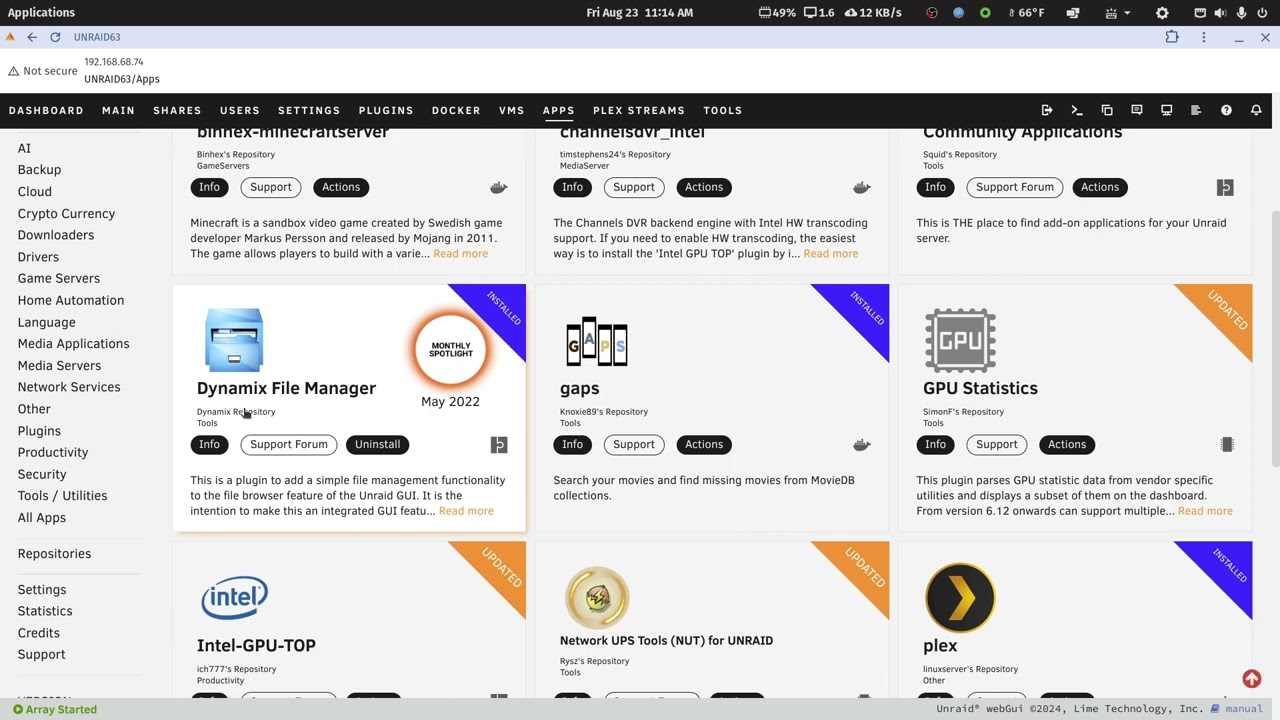Open the DOCKER tab
This screenshot has height=720, width=1280.
(456, 110)
